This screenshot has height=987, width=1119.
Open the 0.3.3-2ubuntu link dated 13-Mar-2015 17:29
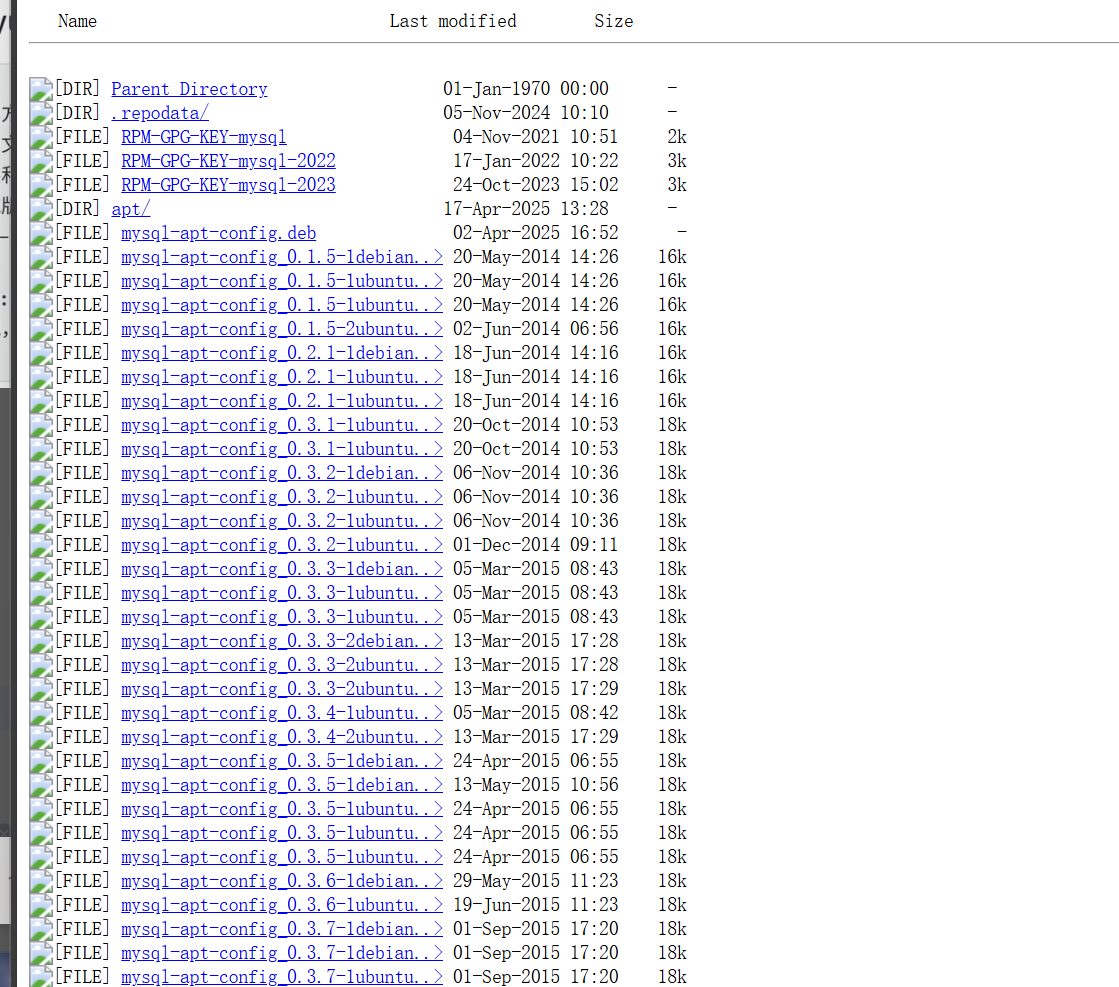coord(282,689)
